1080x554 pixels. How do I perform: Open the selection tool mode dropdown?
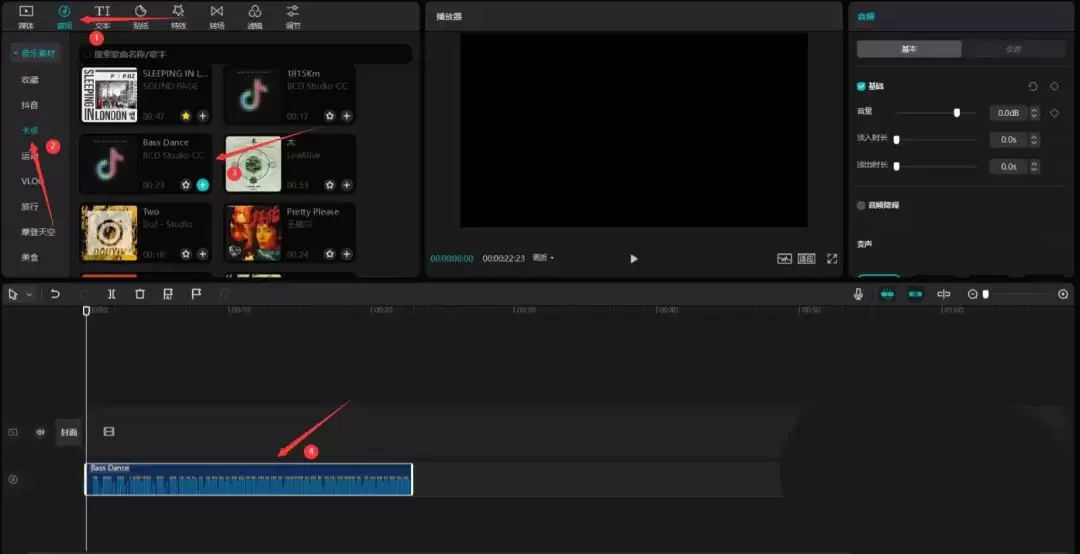[x=29, y=294]
